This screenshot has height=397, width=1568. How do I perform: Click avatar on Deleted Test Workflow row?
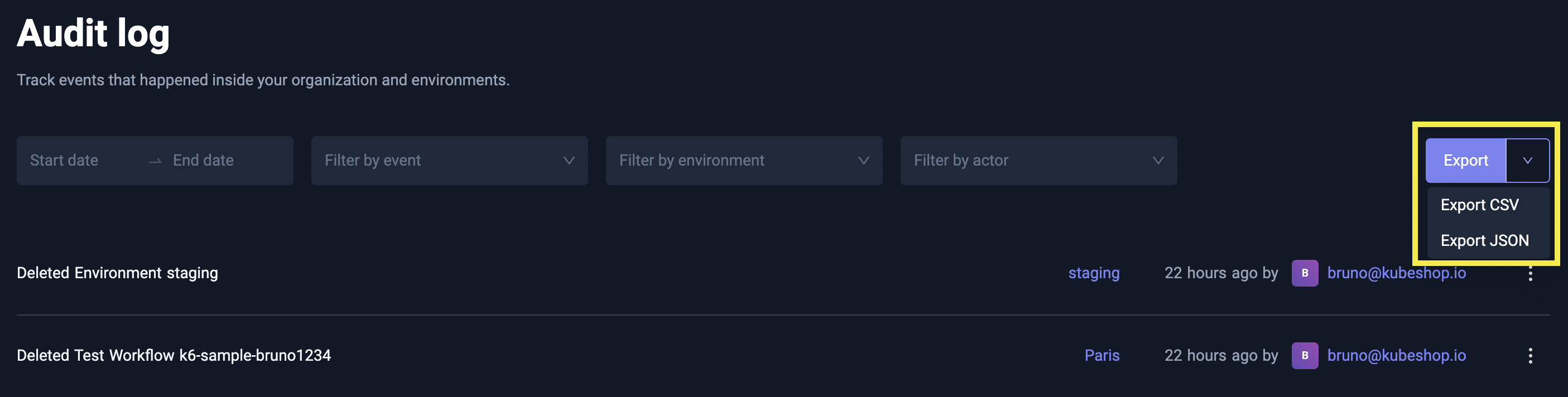click(x=1305, y=356)
